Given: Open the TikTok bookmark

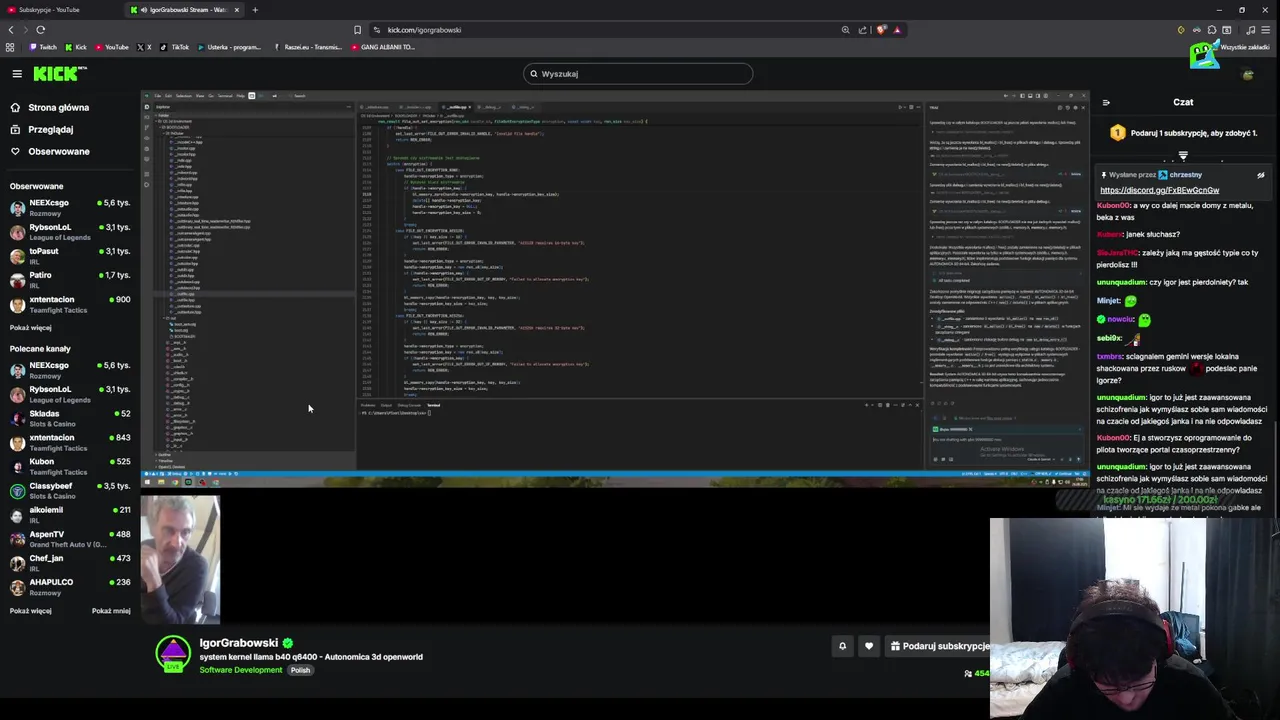Looking at the screenshot, I should tap(175, 47).
